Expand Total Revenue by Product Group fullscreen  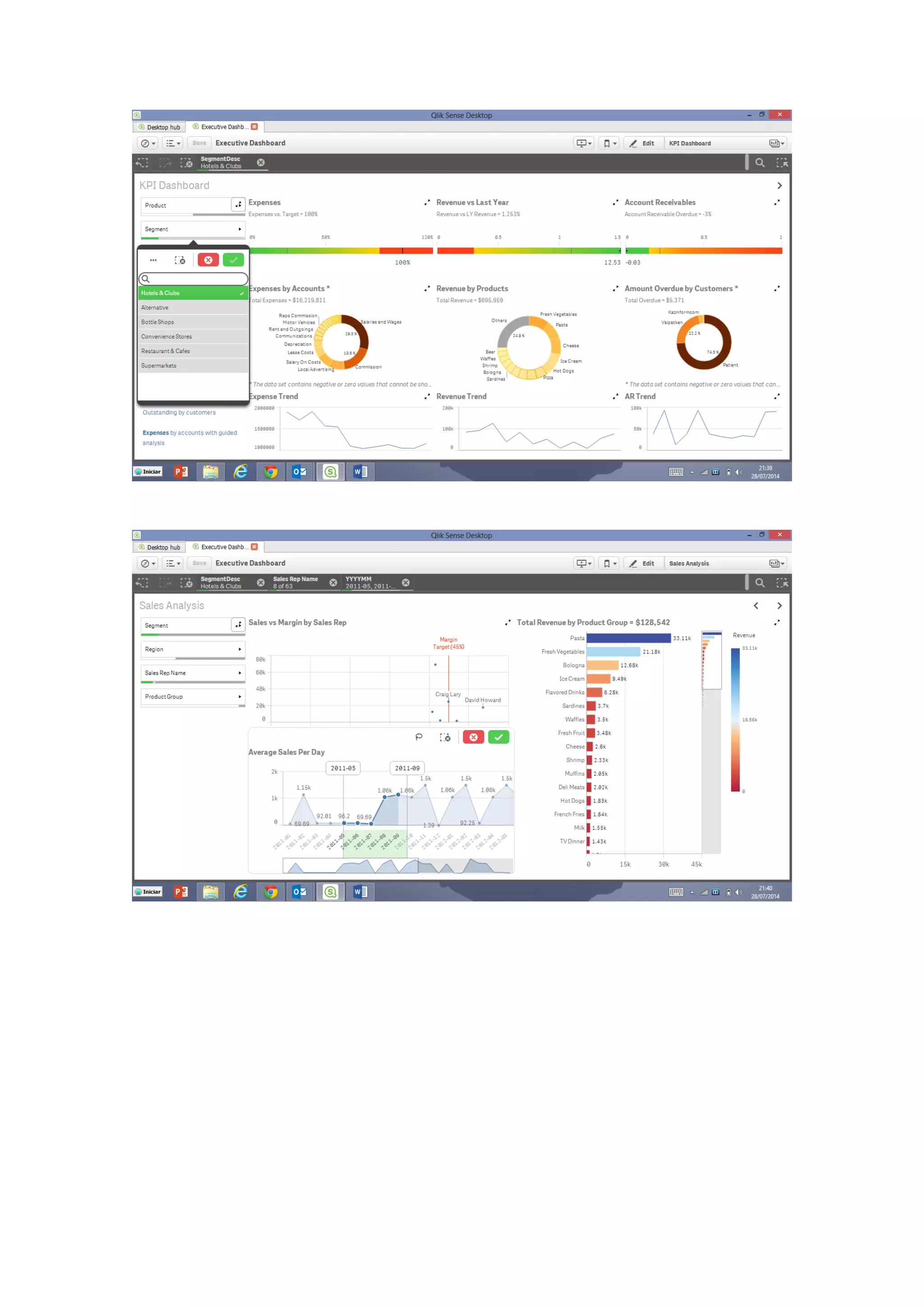[776, 622]
